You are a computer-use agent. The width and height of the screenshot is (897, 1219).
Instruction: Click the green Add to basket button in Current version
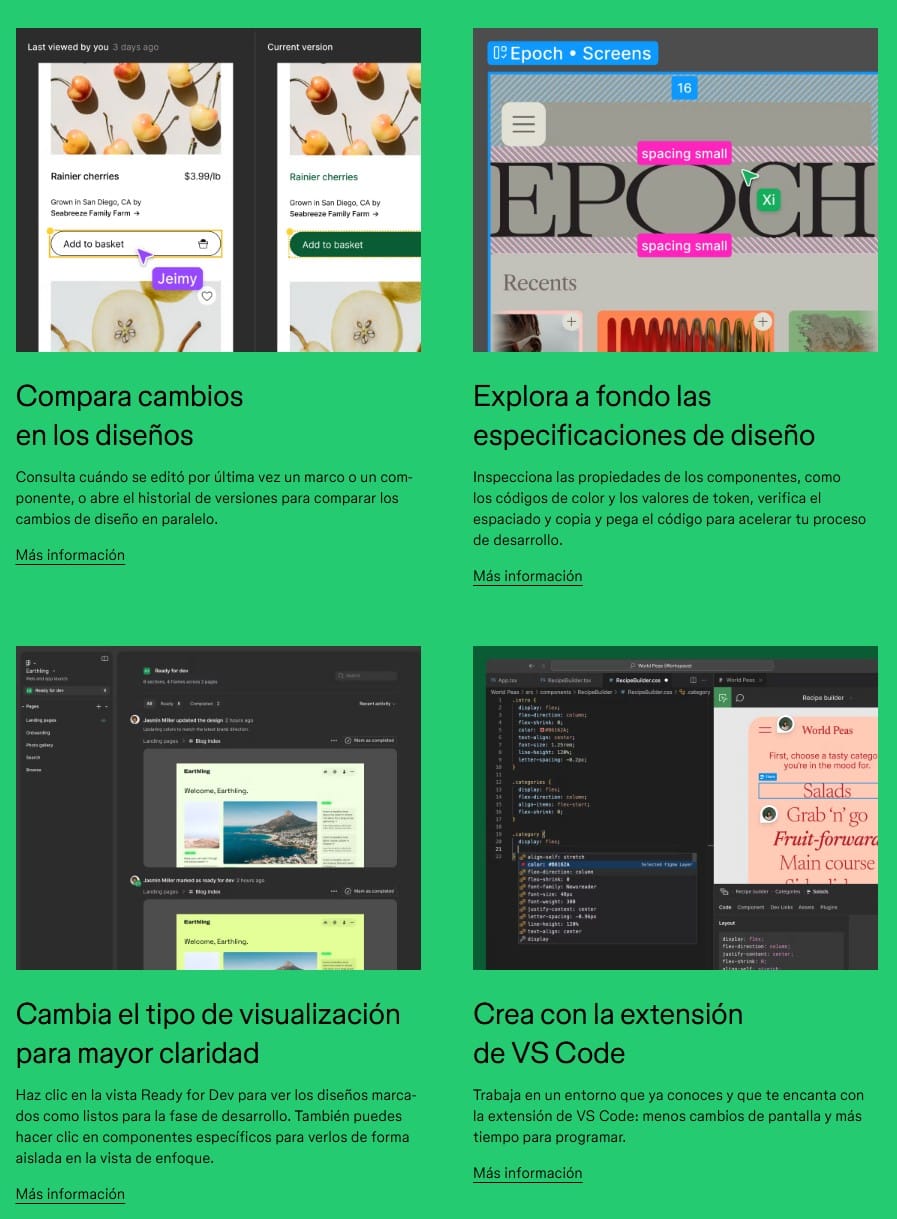coord(355,245)
